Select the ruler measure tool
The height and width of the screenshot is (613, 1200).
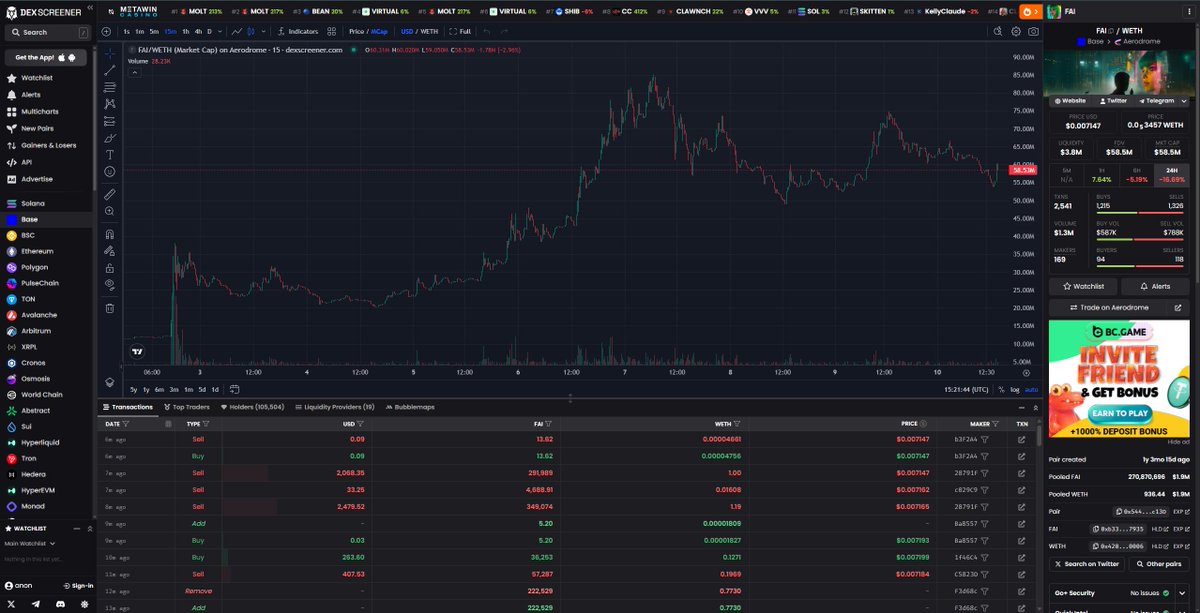[x=110, y=193]
